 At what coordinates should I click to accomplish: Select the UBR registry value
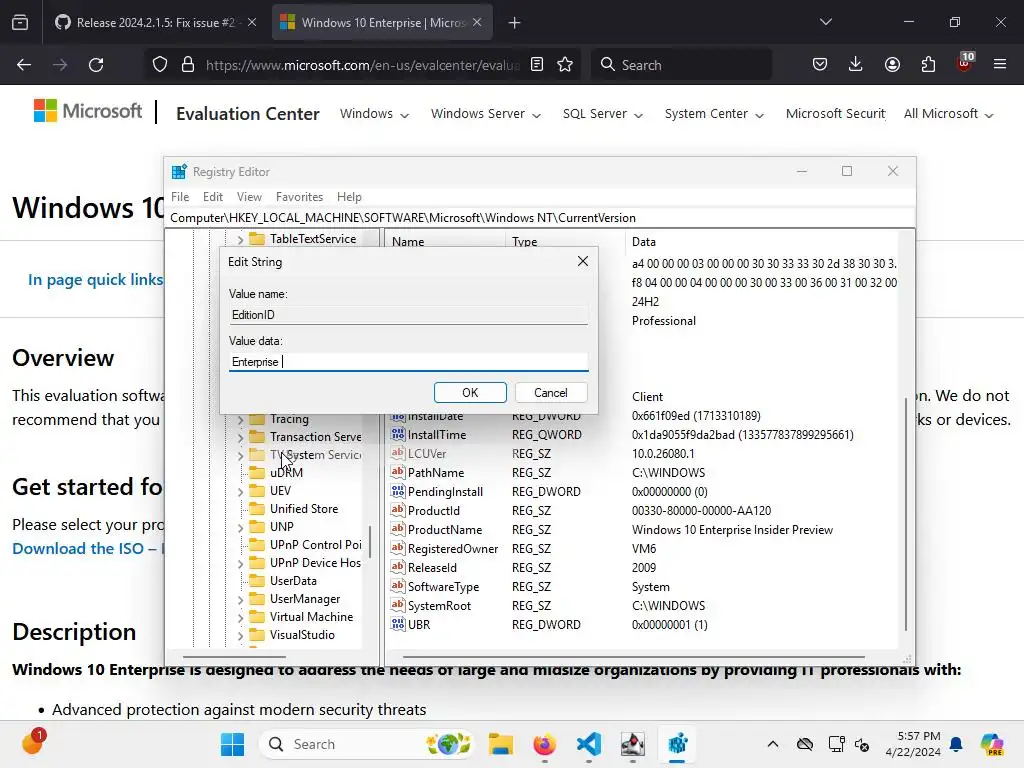coord(419,625)
